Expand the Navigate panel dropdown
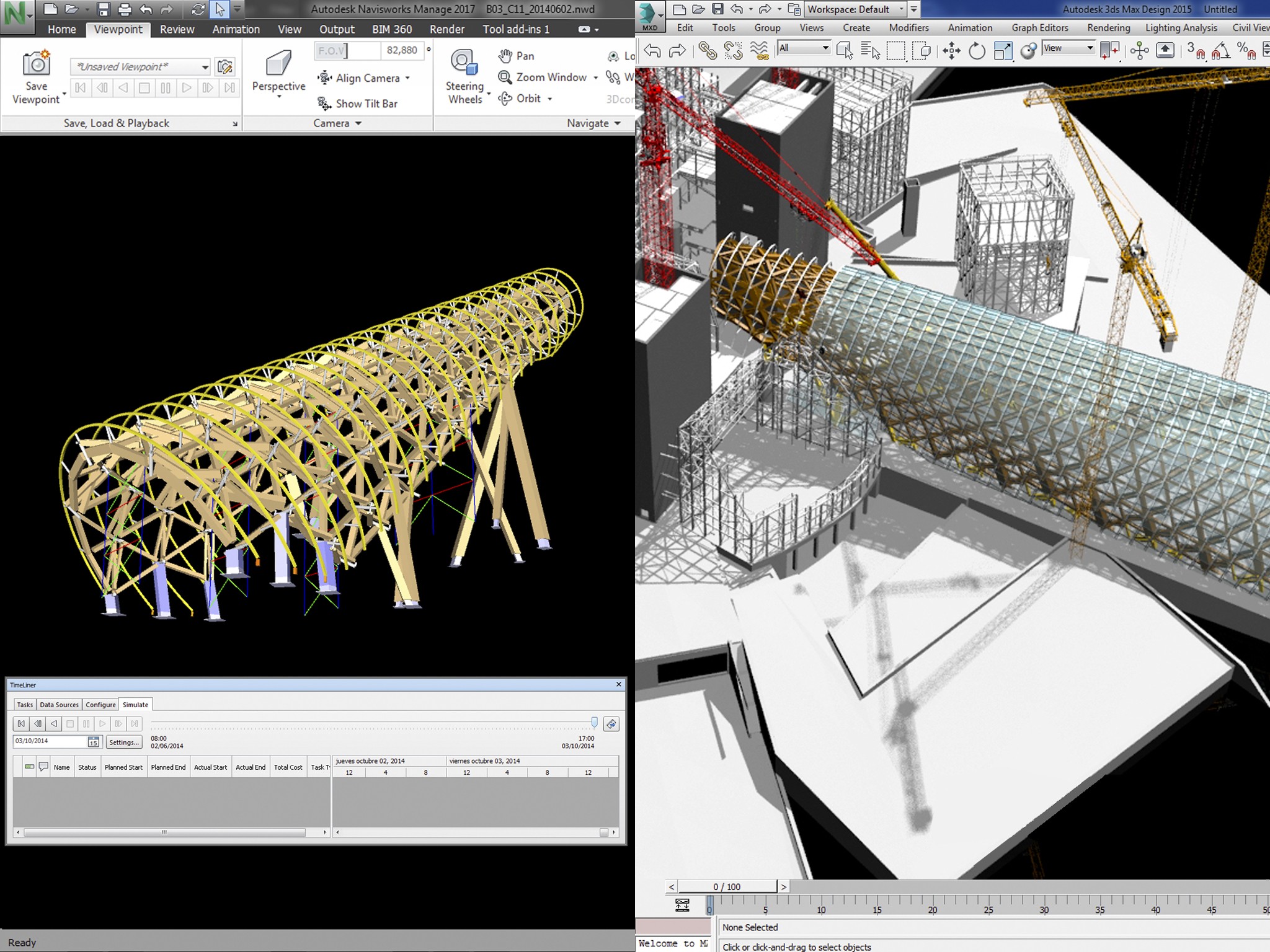This screenshot has height=952, width=1270. (593, 123)
